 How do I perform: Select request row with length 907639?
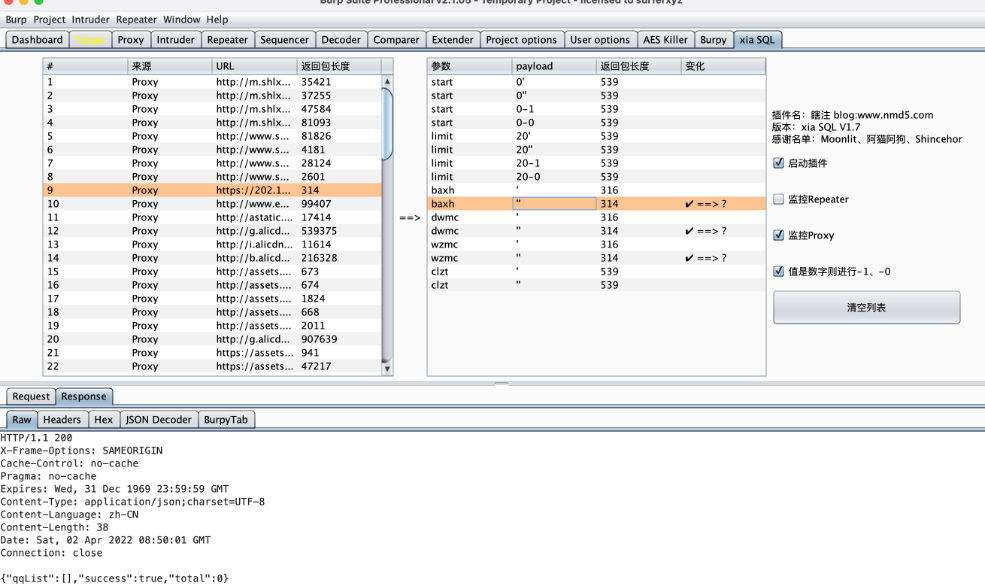point(212,339)
